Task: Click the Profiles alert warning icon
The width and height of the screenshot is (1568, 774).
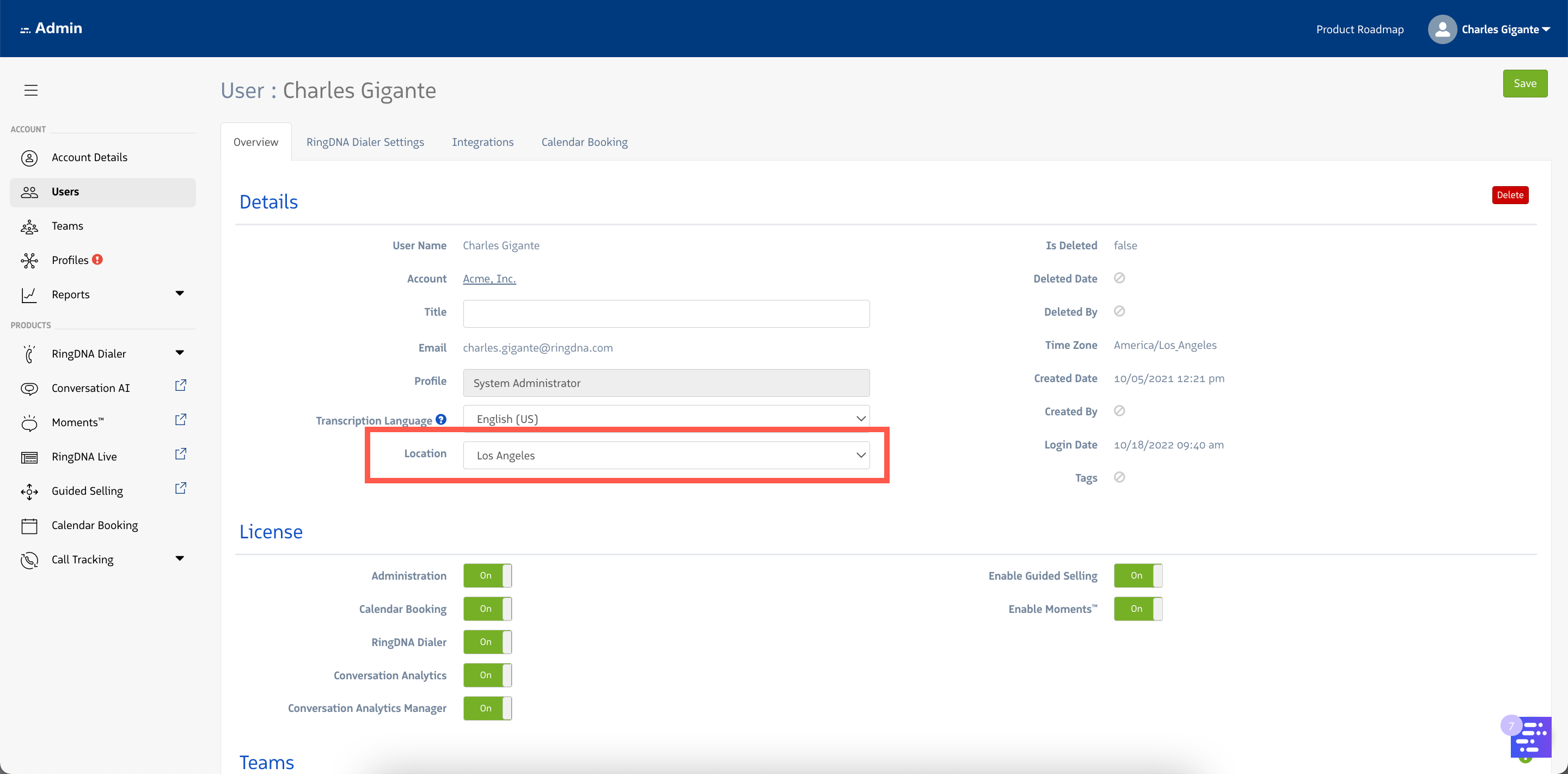Action: point(97,260)
